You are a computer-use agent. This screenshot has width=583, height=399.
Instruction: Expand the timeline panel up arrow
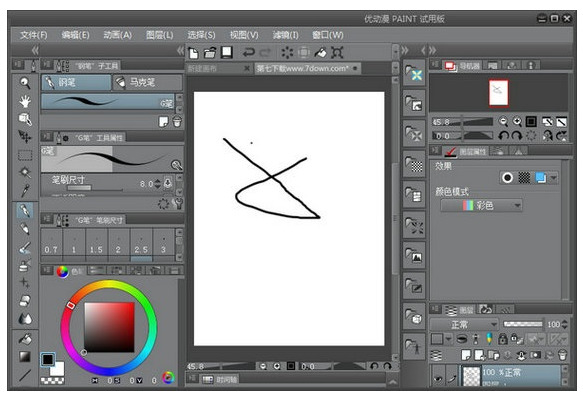point(393,381)
